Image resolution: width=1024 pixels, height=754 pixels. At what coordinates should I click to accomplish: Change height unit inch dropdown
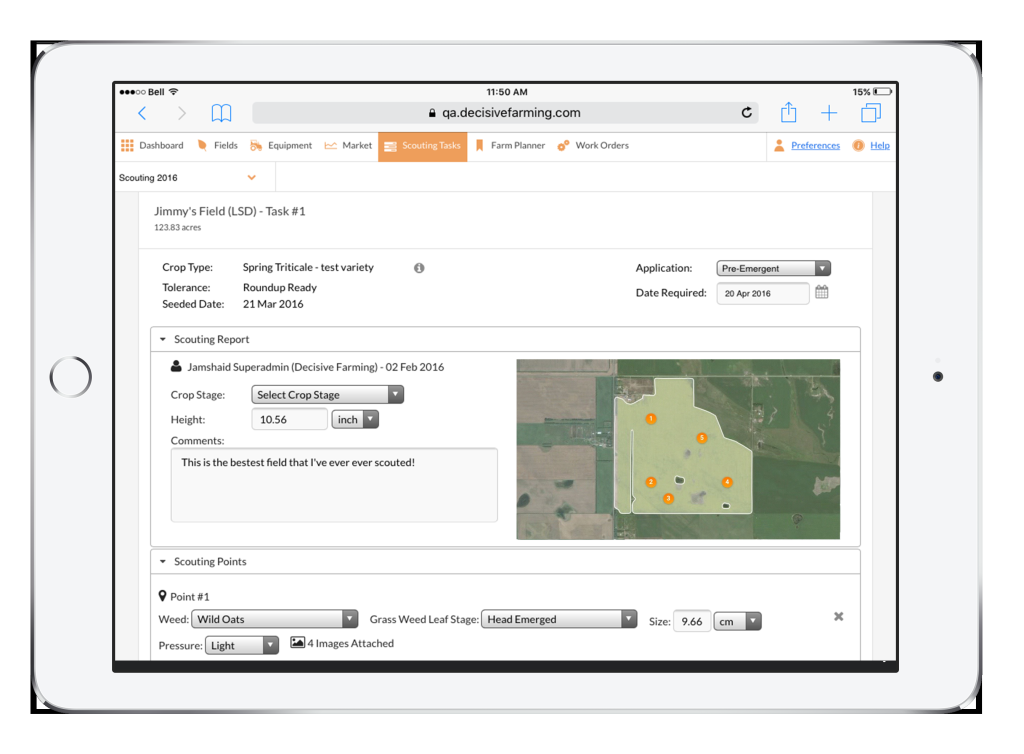coord(355,419)
